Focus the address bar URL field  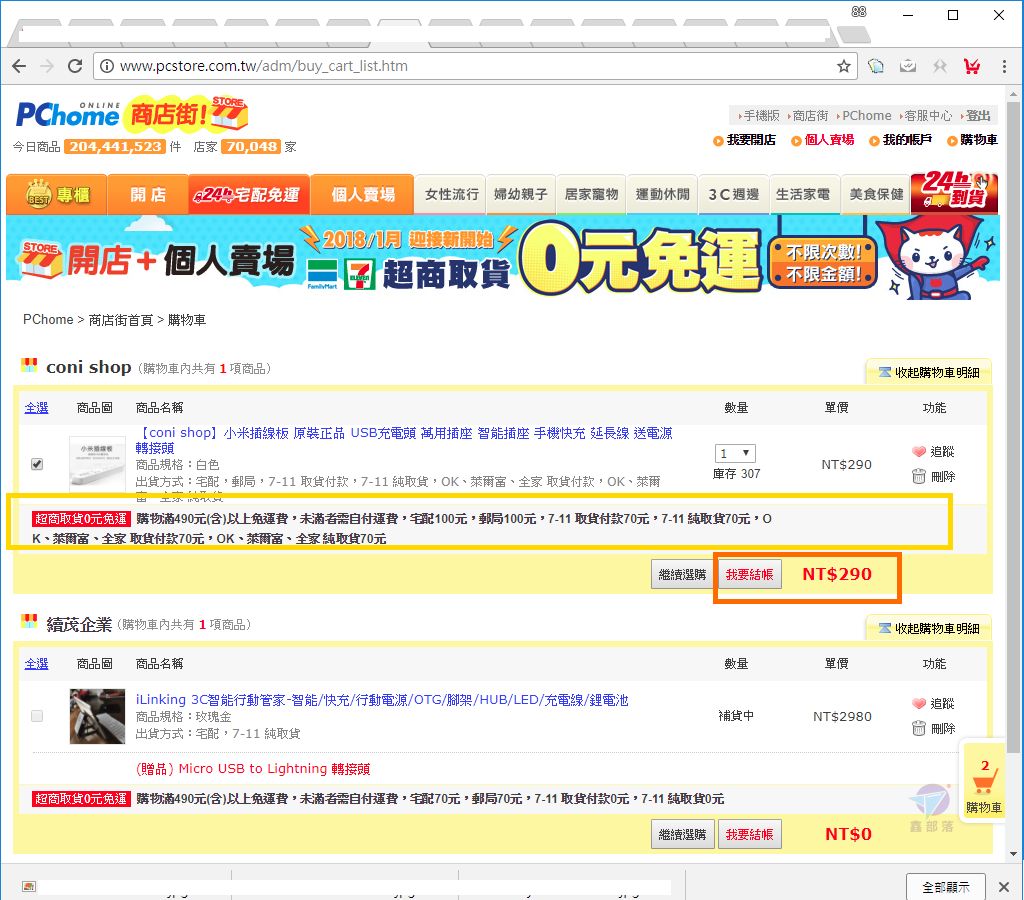pos(477,66)
